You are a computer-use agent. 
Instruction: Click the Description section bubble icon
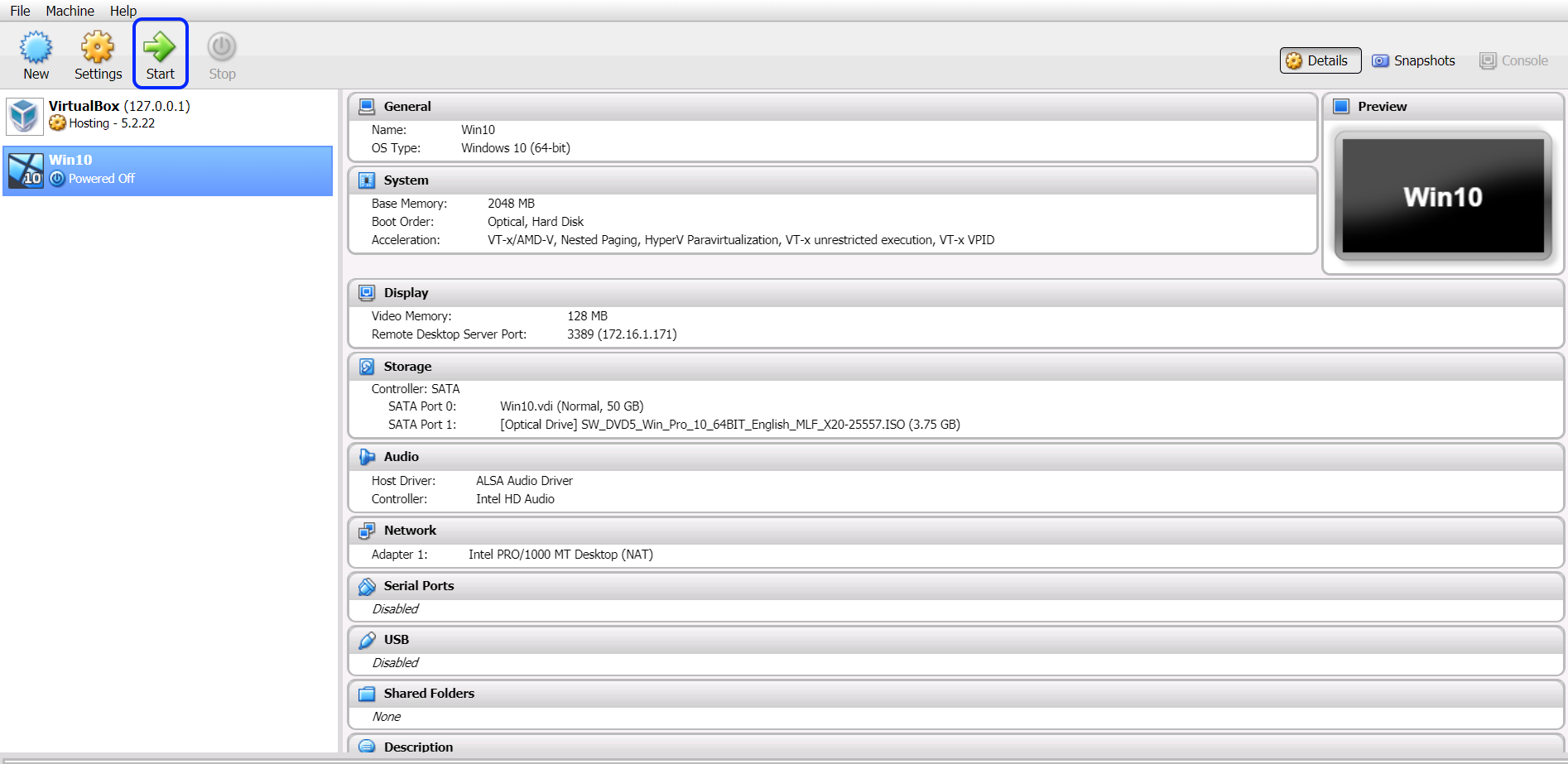(x=367, y=747)
